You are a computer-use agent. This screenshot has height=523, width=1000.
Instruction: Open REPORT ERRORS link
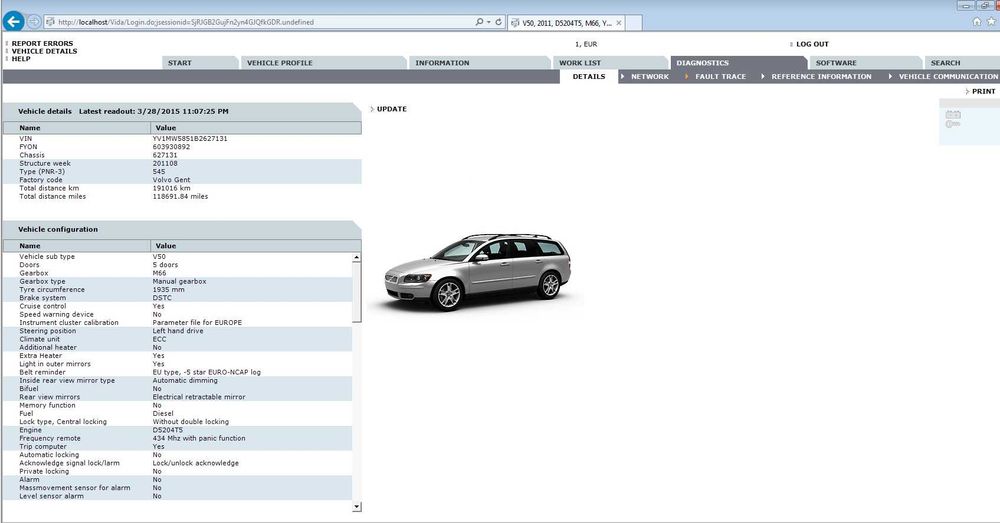[42, 43]
